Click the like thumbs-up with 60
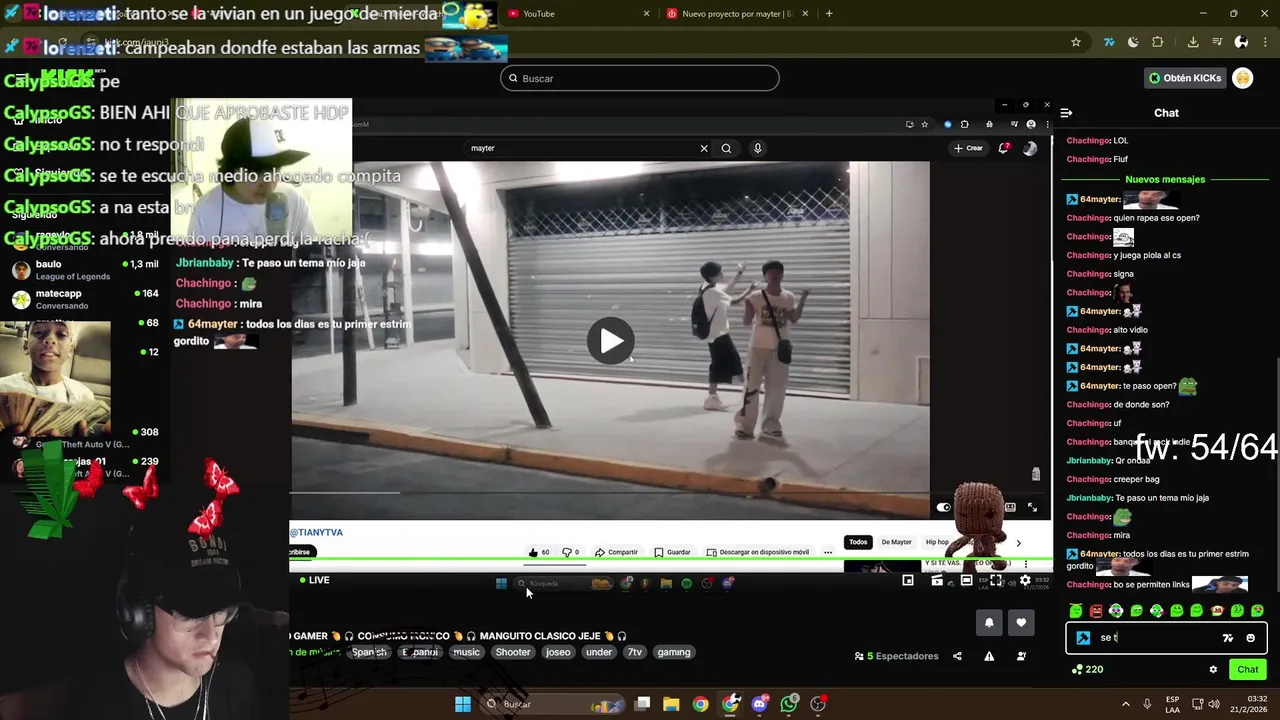The image size is (1280, 720). click(539, 552)
